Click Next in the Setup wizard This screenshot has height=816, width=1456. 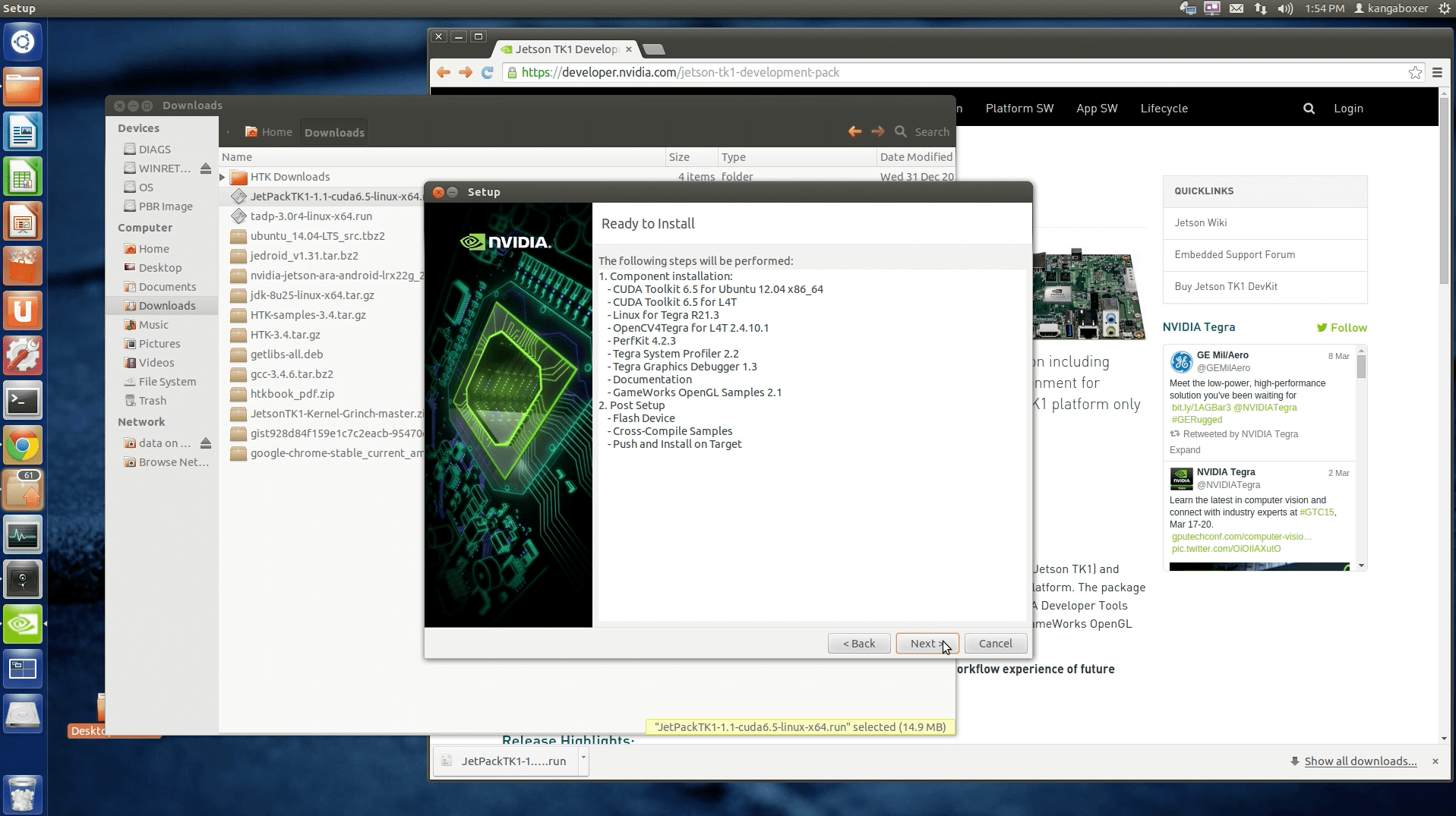tap(927, 643)
